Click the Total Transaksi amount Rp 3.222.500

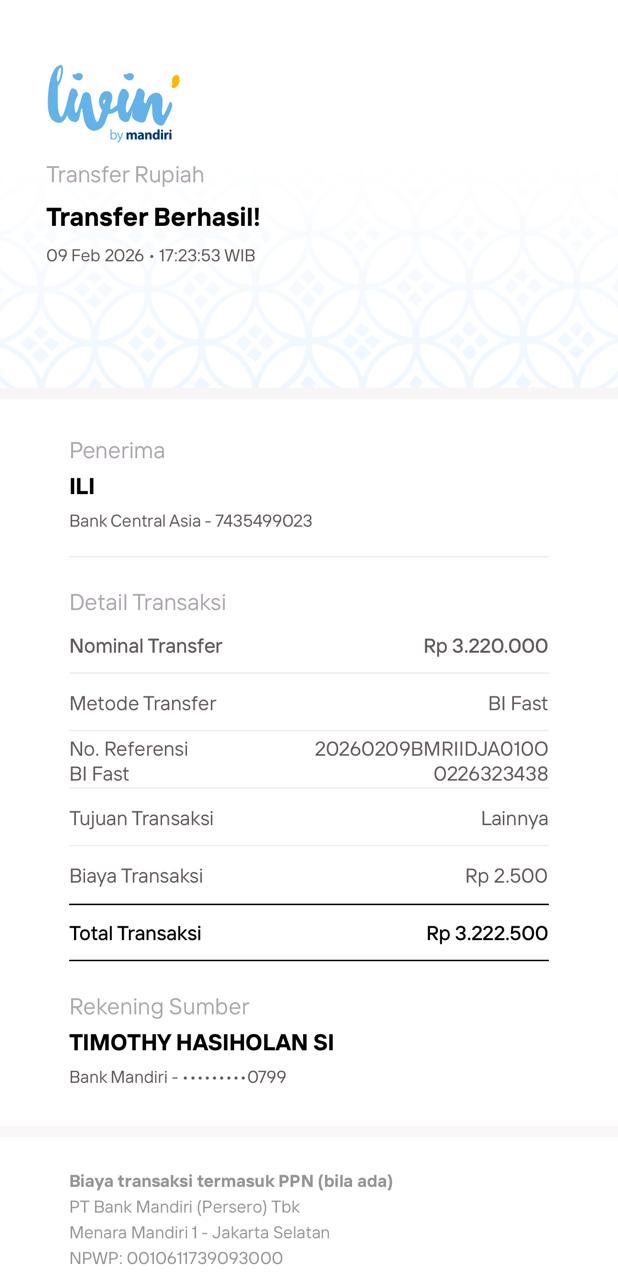487,934
